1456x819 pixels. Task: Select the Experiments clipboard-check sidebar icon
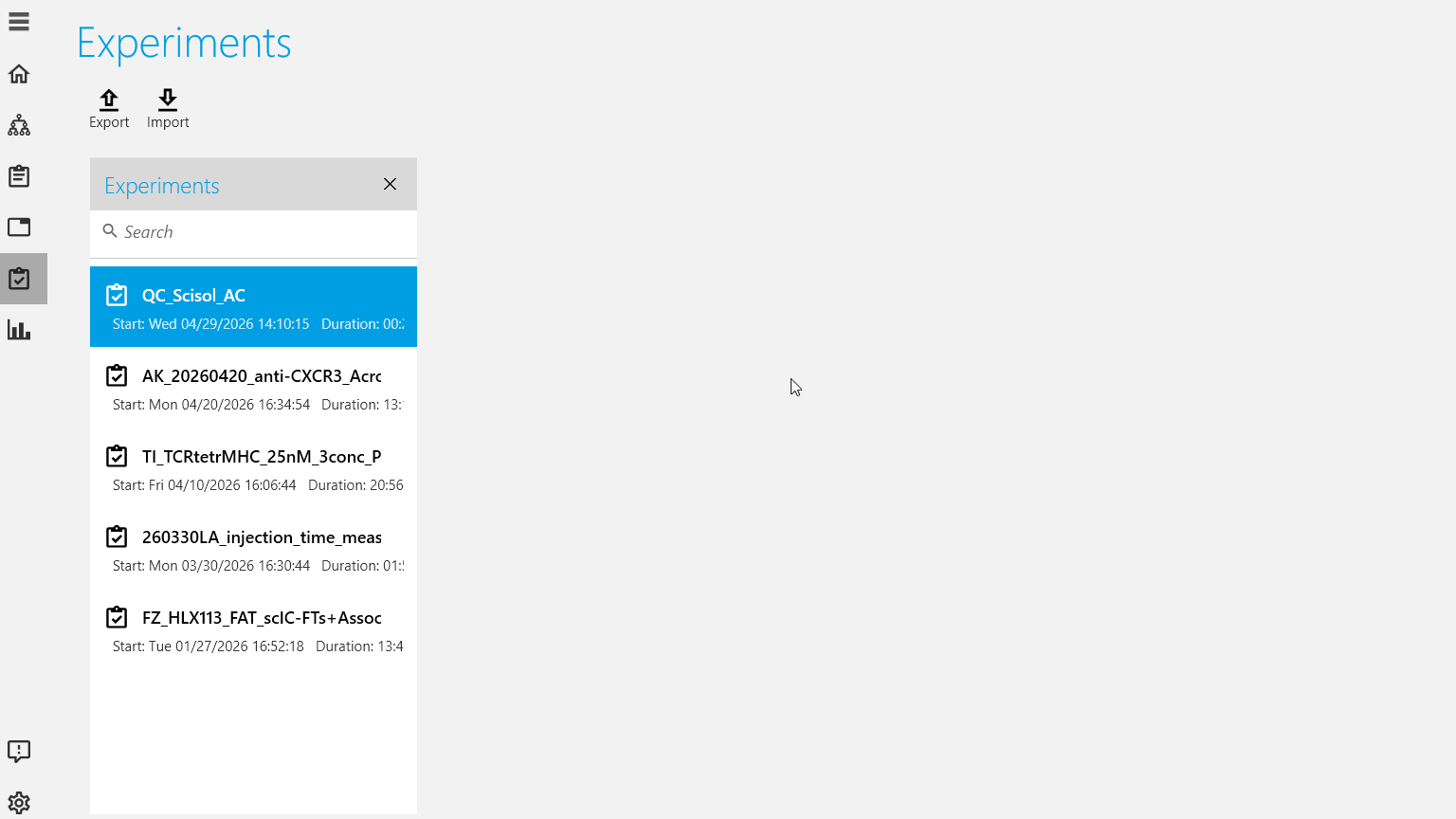click(x=19, y=279)
